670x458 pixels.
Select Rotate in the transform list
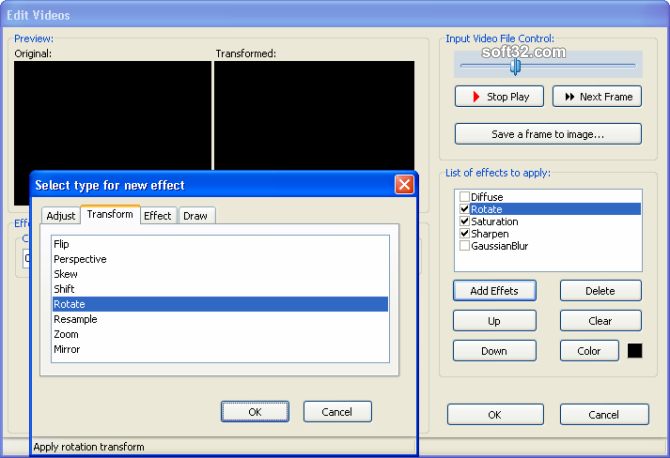(220, 304)
